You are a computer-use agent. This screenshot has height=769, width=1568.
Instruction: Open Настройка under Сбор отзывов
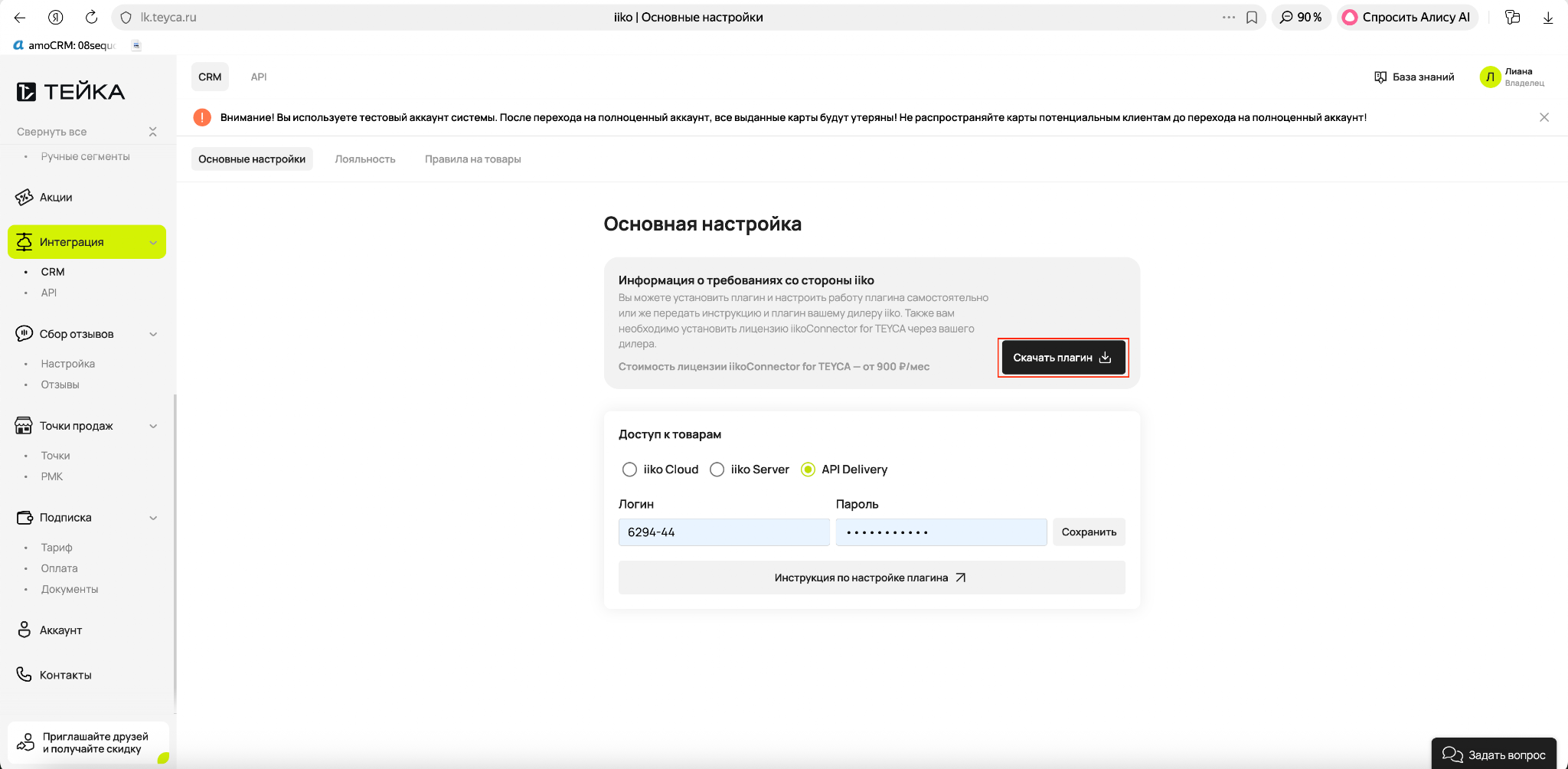[x=68, y=364]
